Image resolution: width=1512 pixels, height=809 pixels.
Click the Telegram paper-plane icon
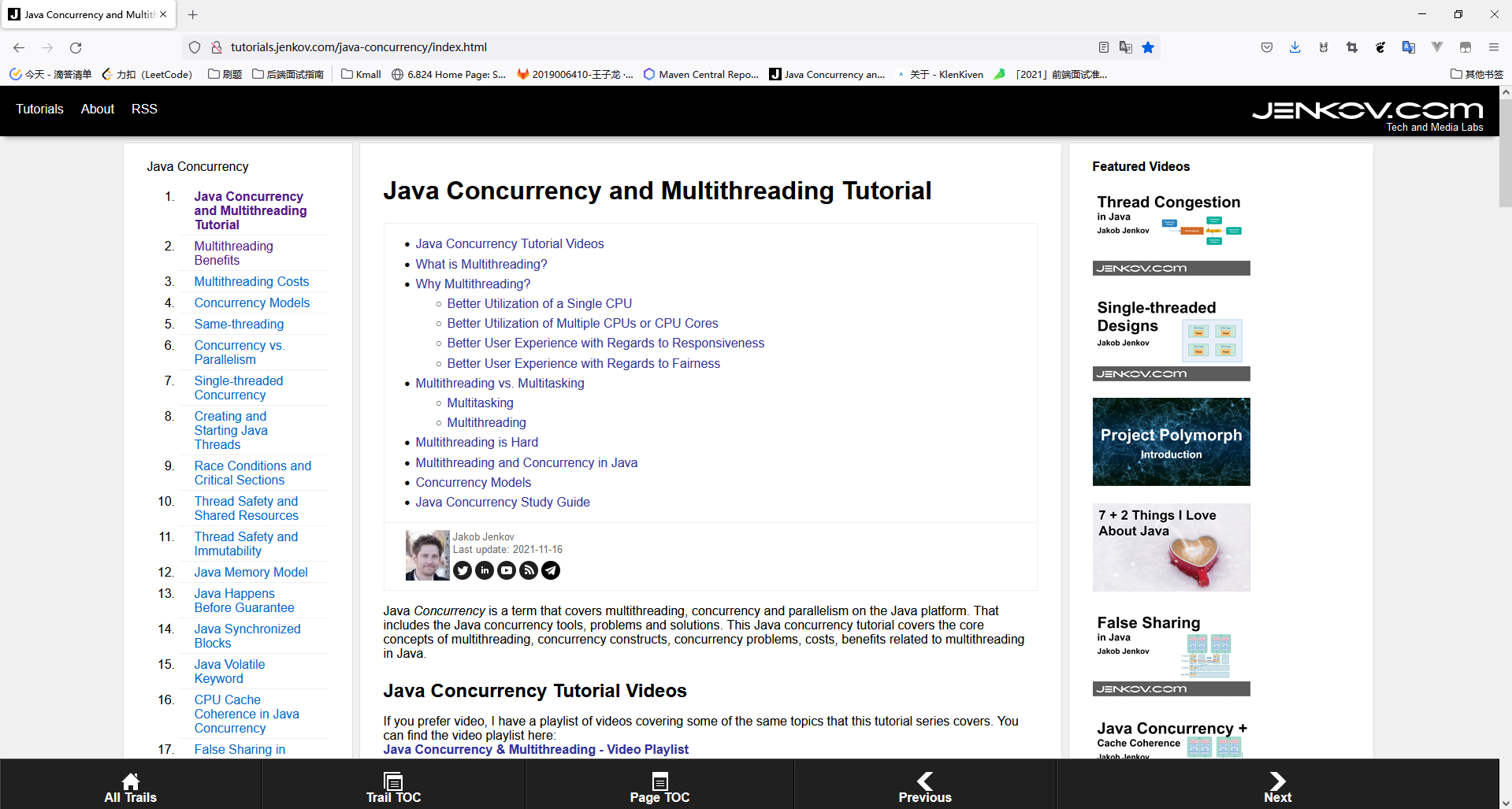click(x=551, y=570)
